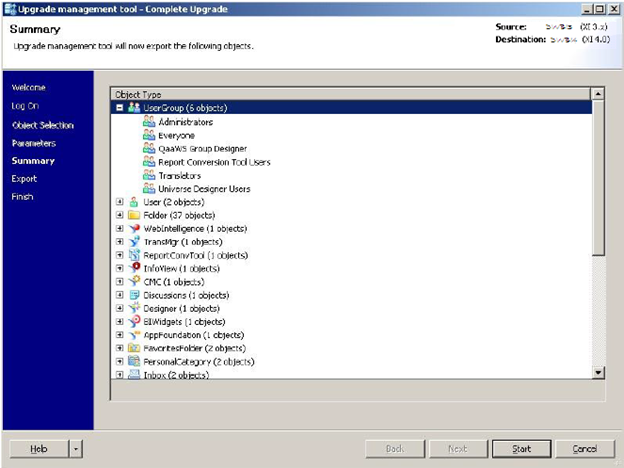624x468 pixels.
Task: Select the Translators group item
Action: click(x=179, y=175)
